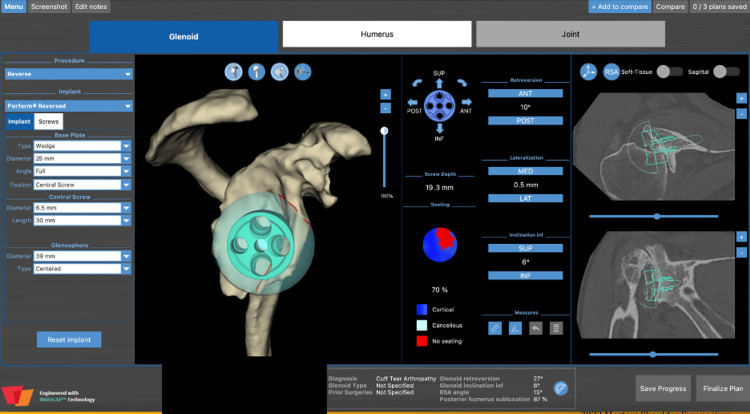Image resolution: width=750 pixels, height=414 pixels.
Task: Open the Screws sub-tab
Action: pos(48,121)
